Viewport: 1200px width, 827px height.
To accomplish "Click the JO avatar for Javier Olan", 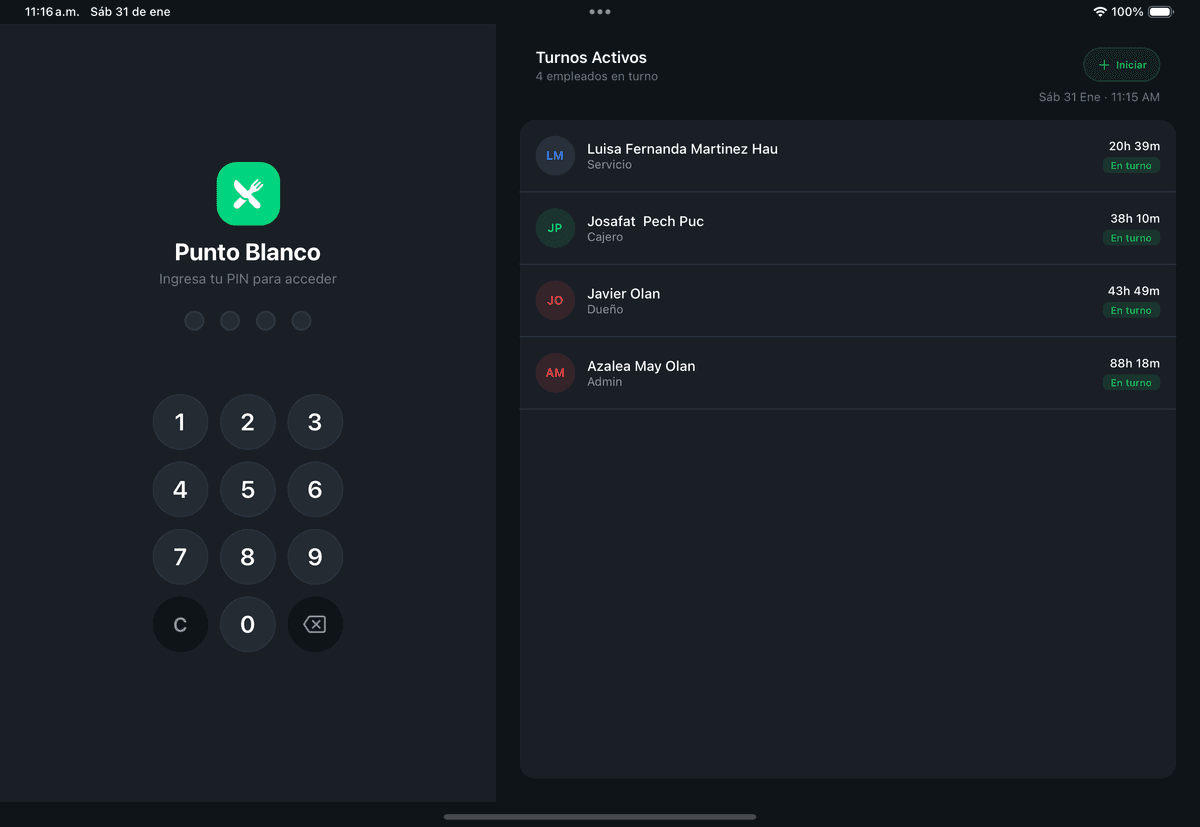I will (555, 300).
